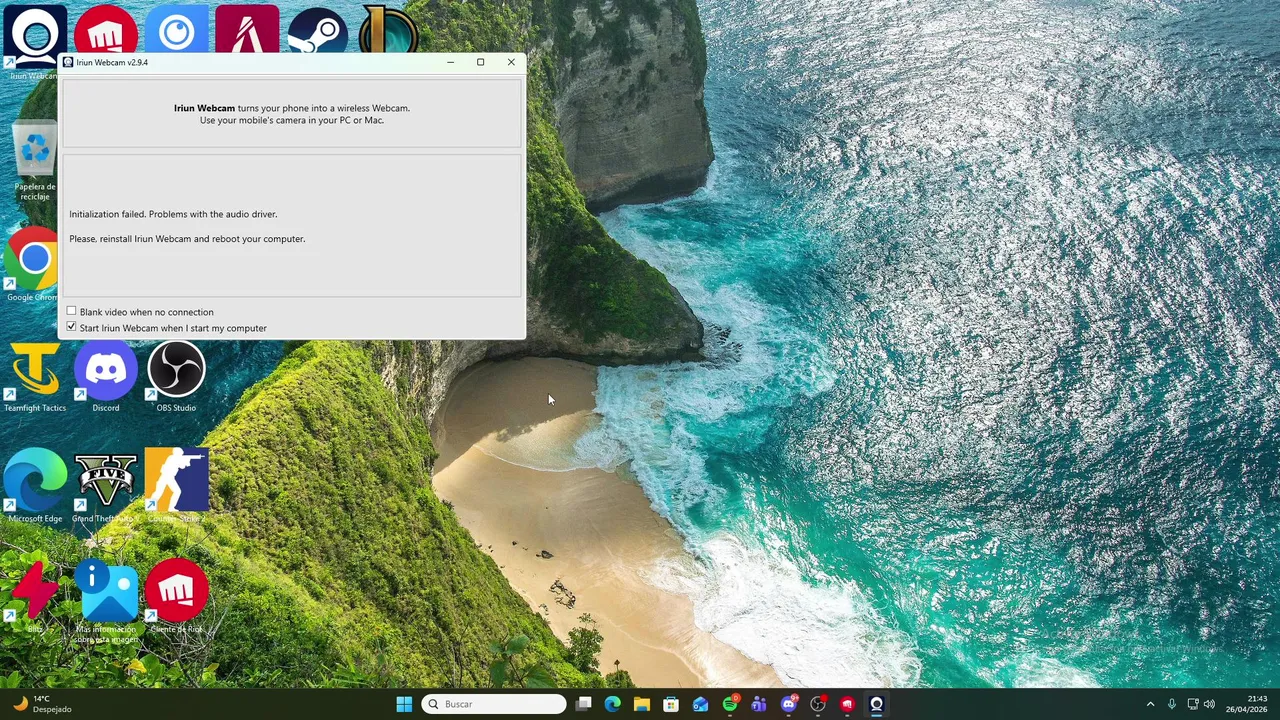
Task: Open 'Más información sobre esta imagen' icon
Action: click(x=106, y=600)
